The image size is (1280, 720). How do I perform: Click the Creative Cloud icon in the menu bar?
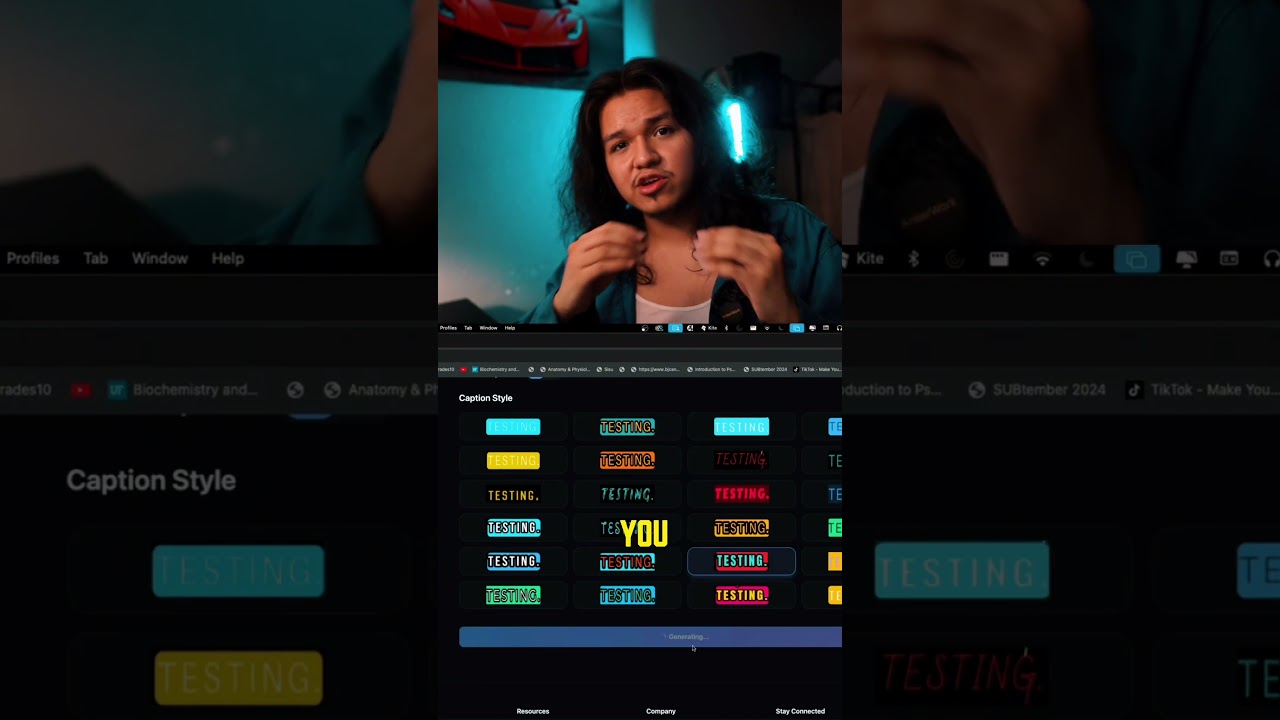(659, 328)
